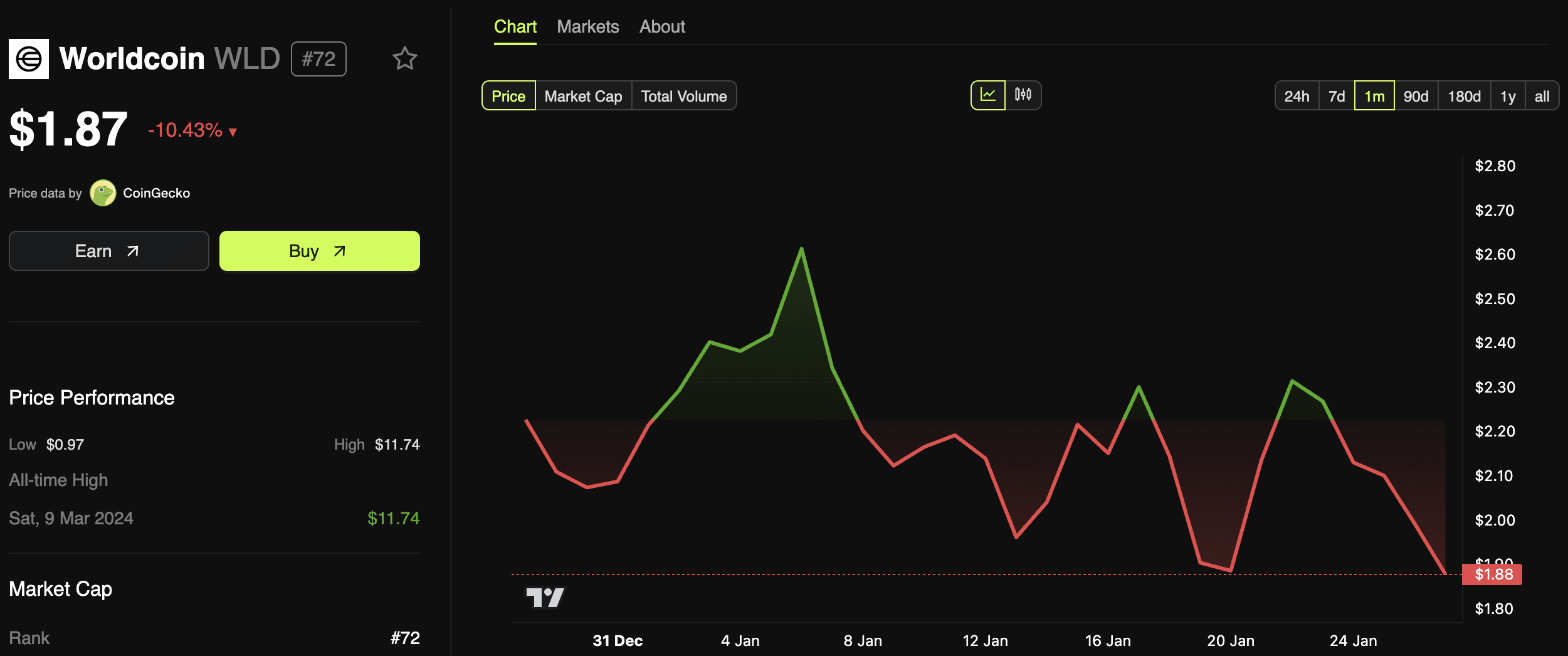
Task: Set chart range to all
Action: click(1542, 96)
